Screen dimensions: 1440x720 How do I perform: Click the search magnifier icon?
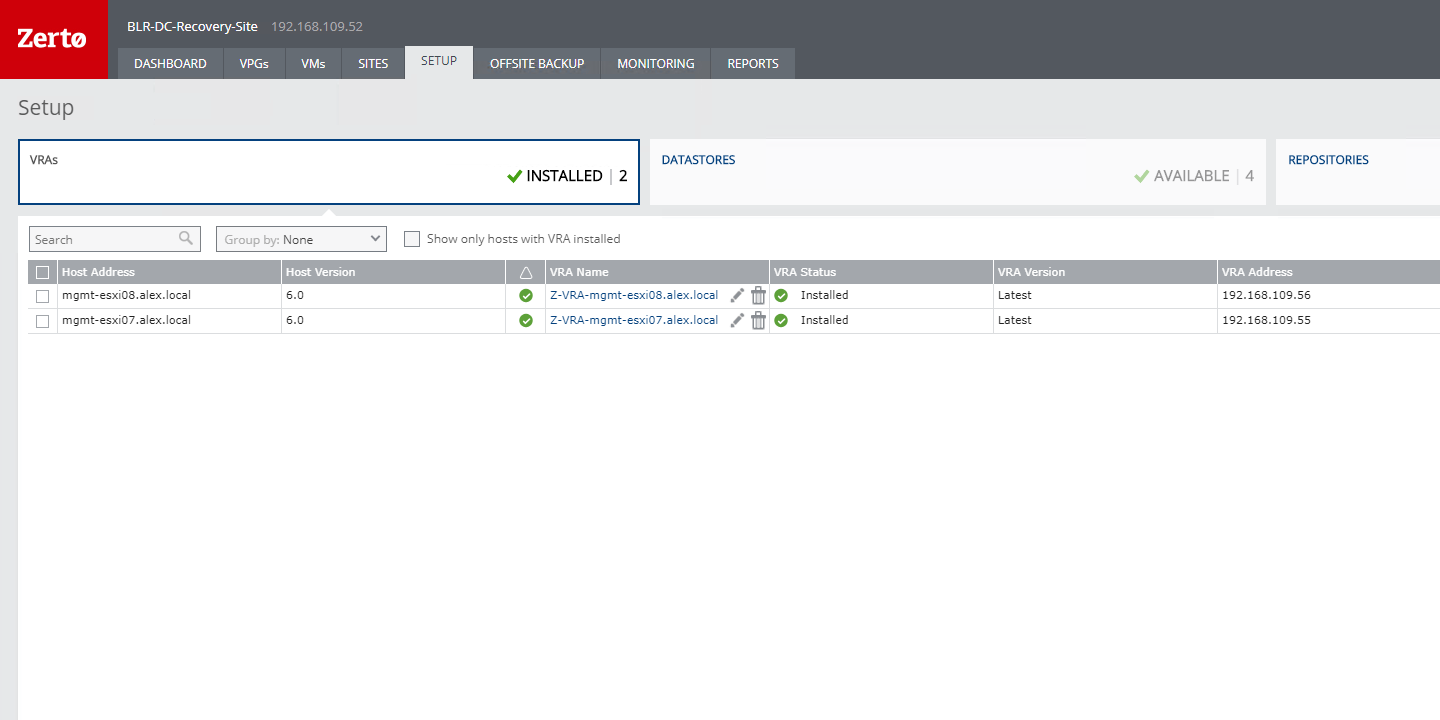tap(186, 239)
